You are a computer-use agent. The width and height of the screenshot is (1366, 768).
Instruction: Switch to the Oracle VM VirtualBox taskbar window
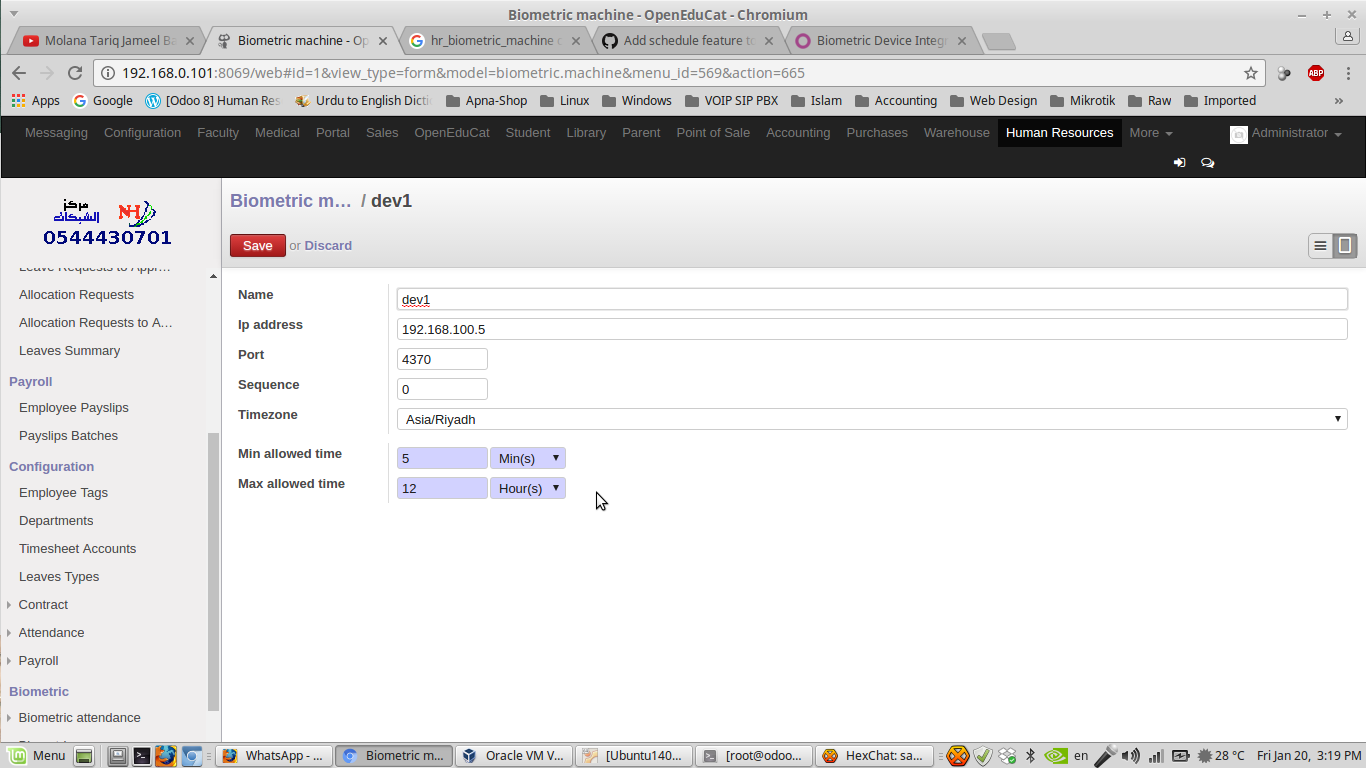[515, 756]
